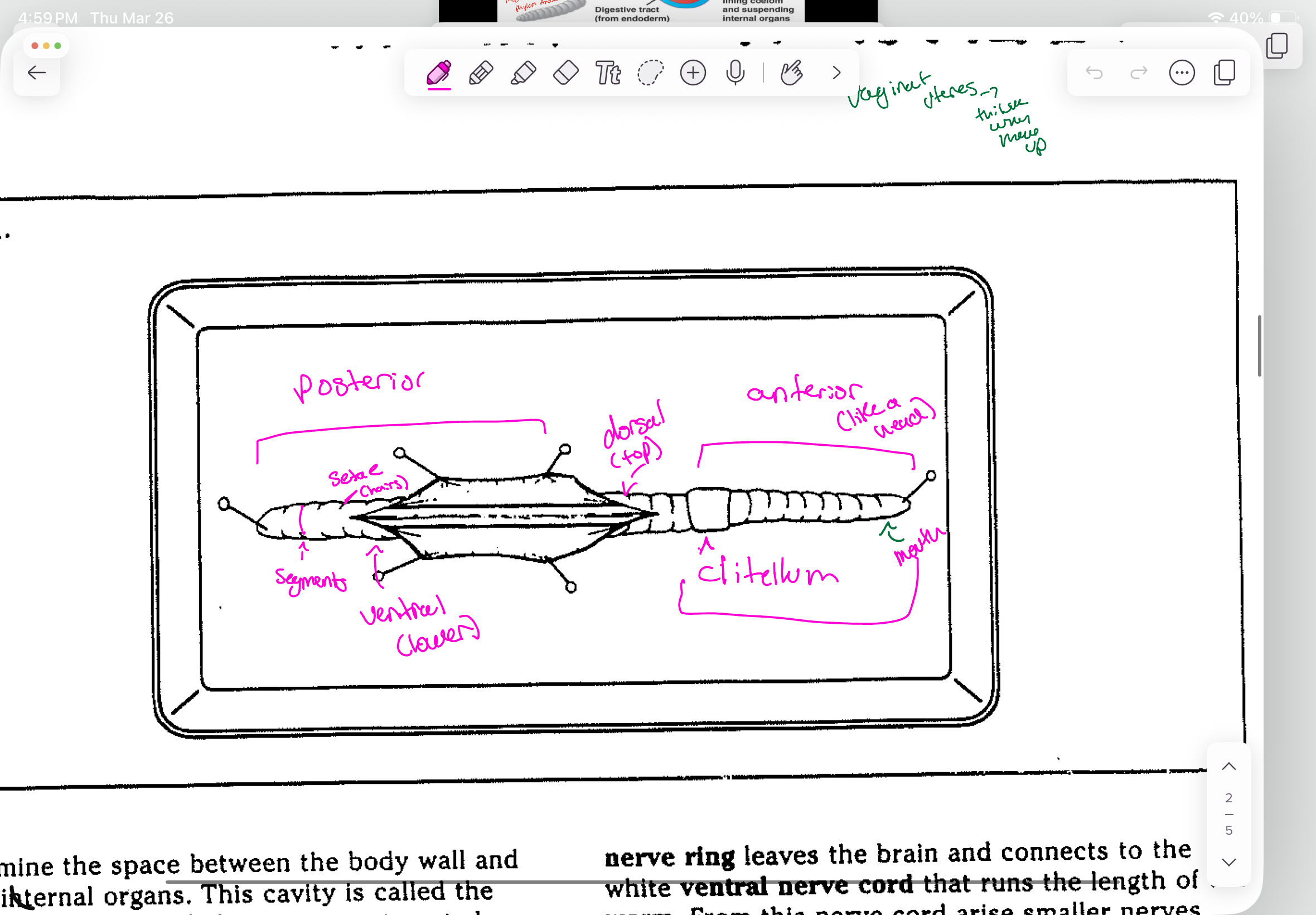Expand toolbar with right chevron
The width and height of the screenshot is (1316, 915).
836,73
